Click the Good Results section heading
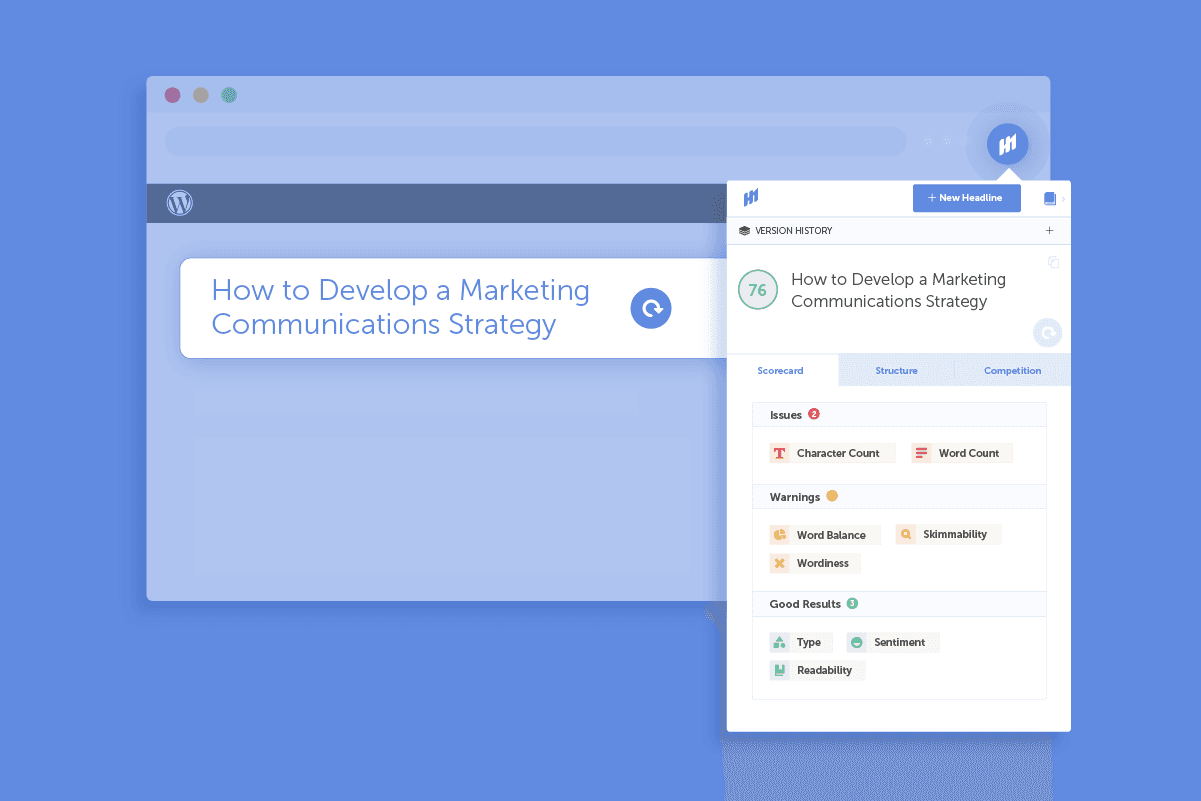 (805, 604)
